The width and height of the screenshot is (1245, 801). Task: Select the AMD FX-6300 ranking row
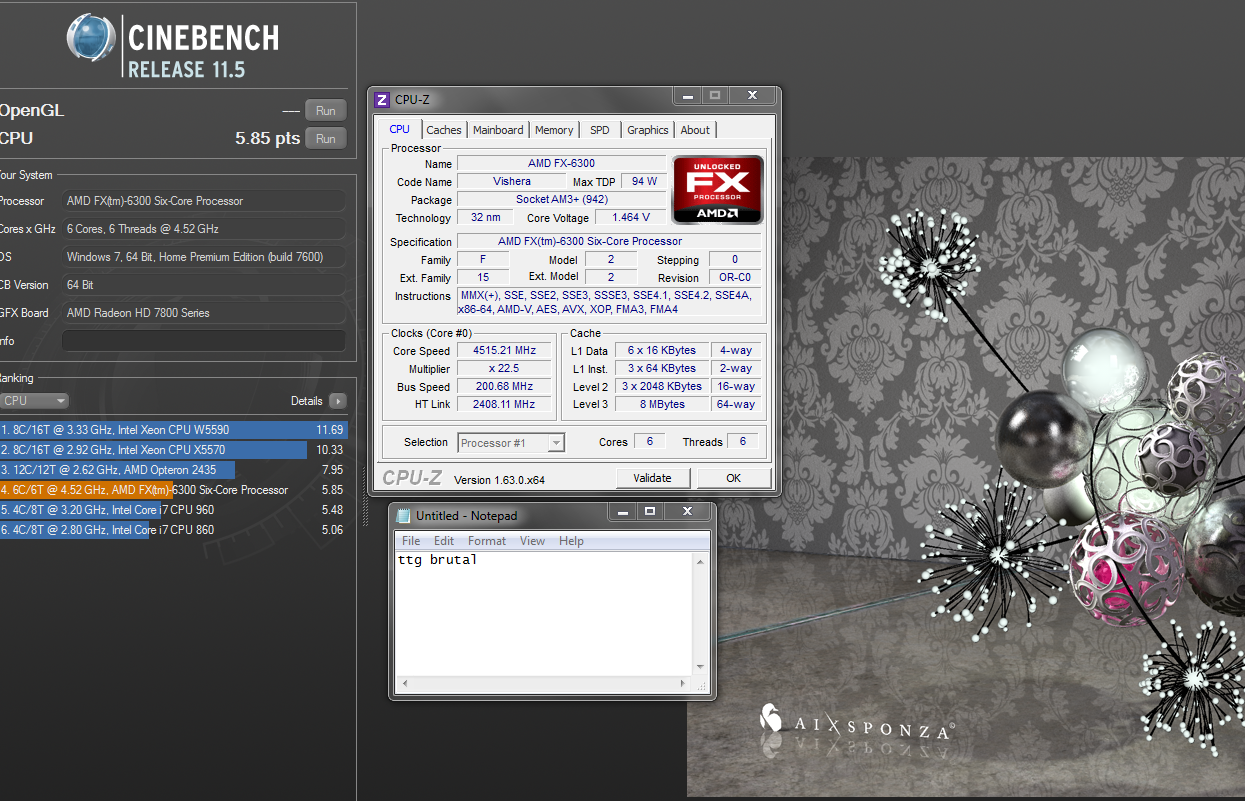coord(173,490)
